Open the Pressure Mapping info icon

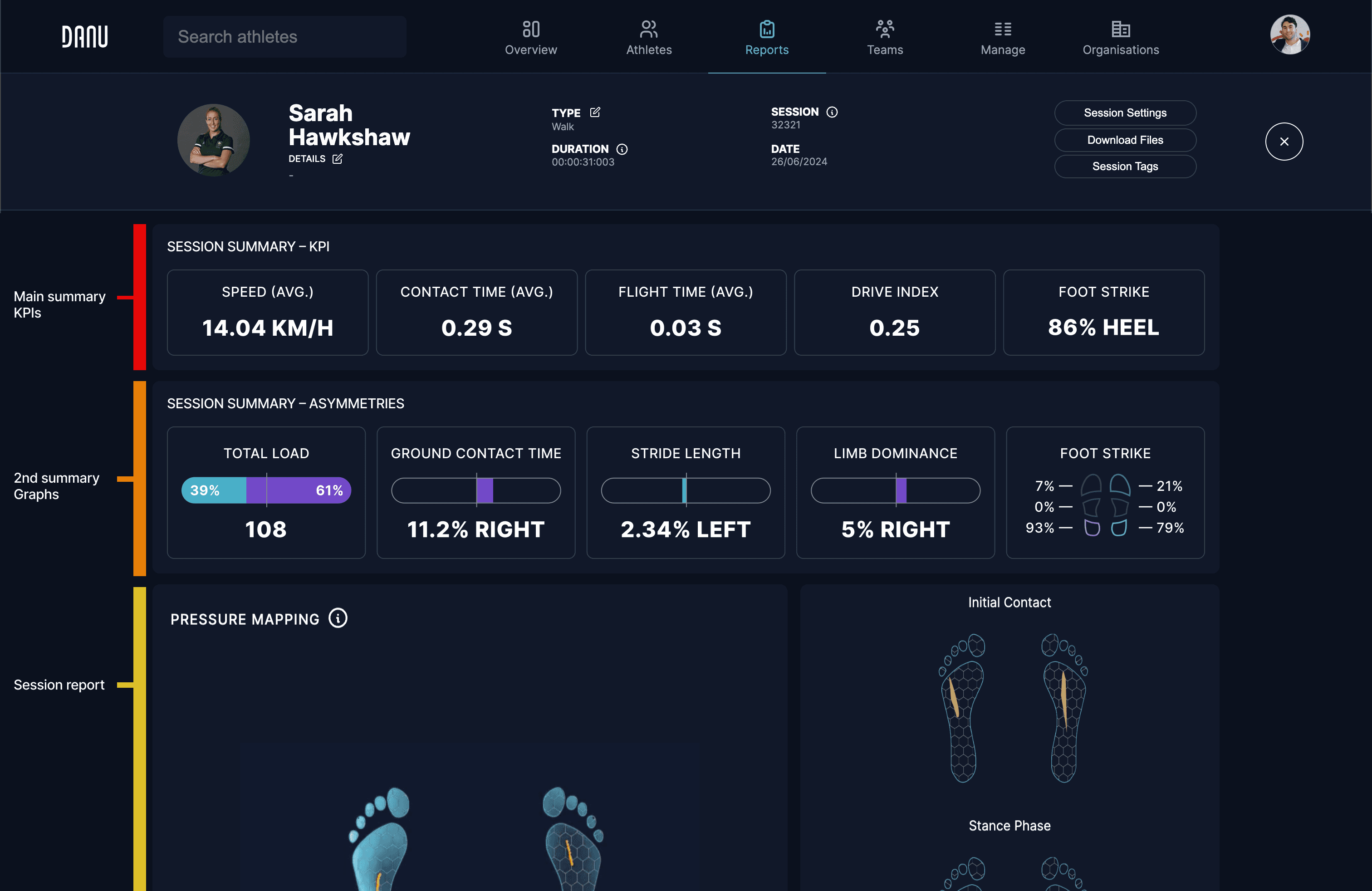[338, 618]
